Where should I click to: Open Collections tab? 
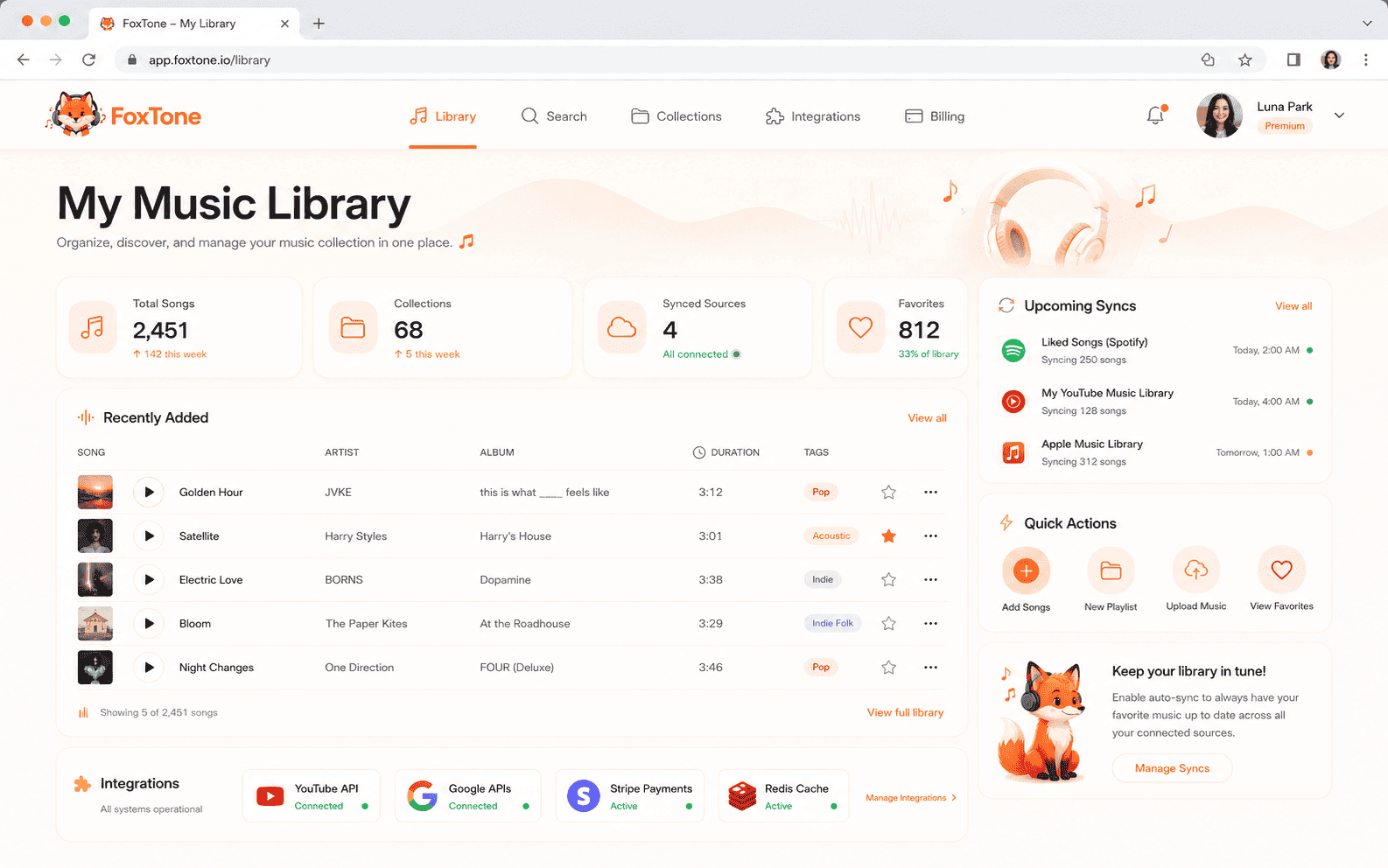click(676, 116)
